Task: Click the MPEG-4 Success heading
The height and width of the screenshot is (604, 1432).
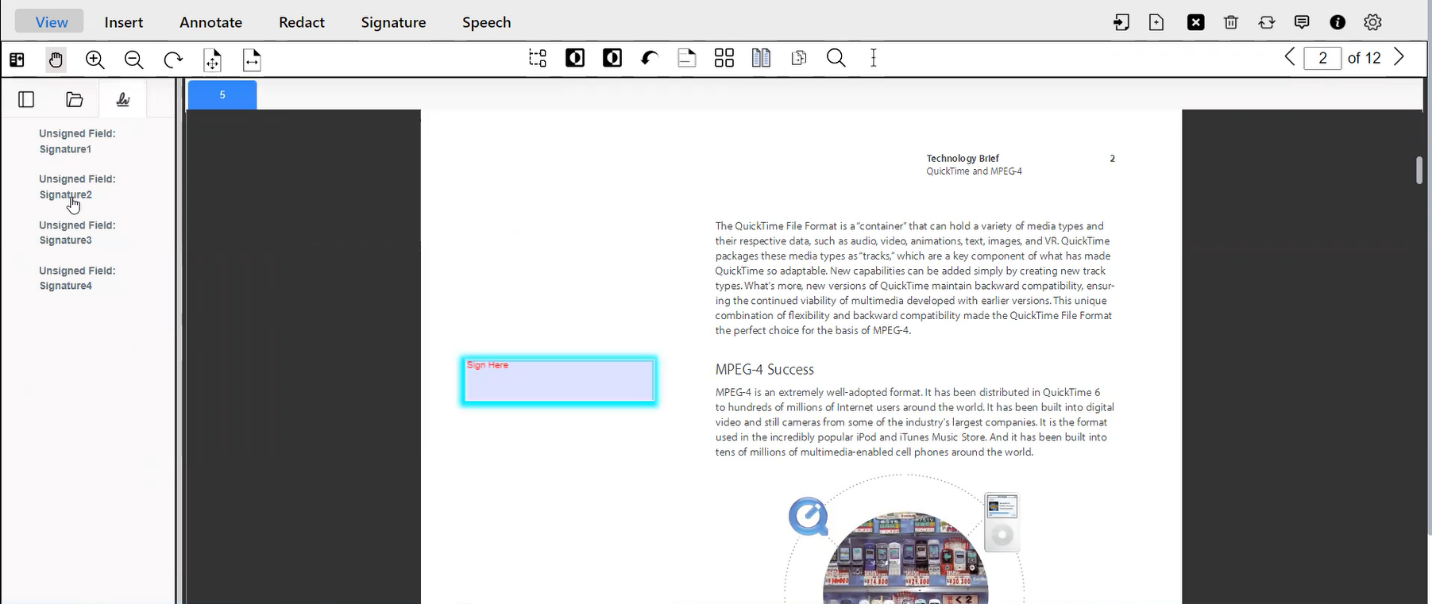Action: 765,369
